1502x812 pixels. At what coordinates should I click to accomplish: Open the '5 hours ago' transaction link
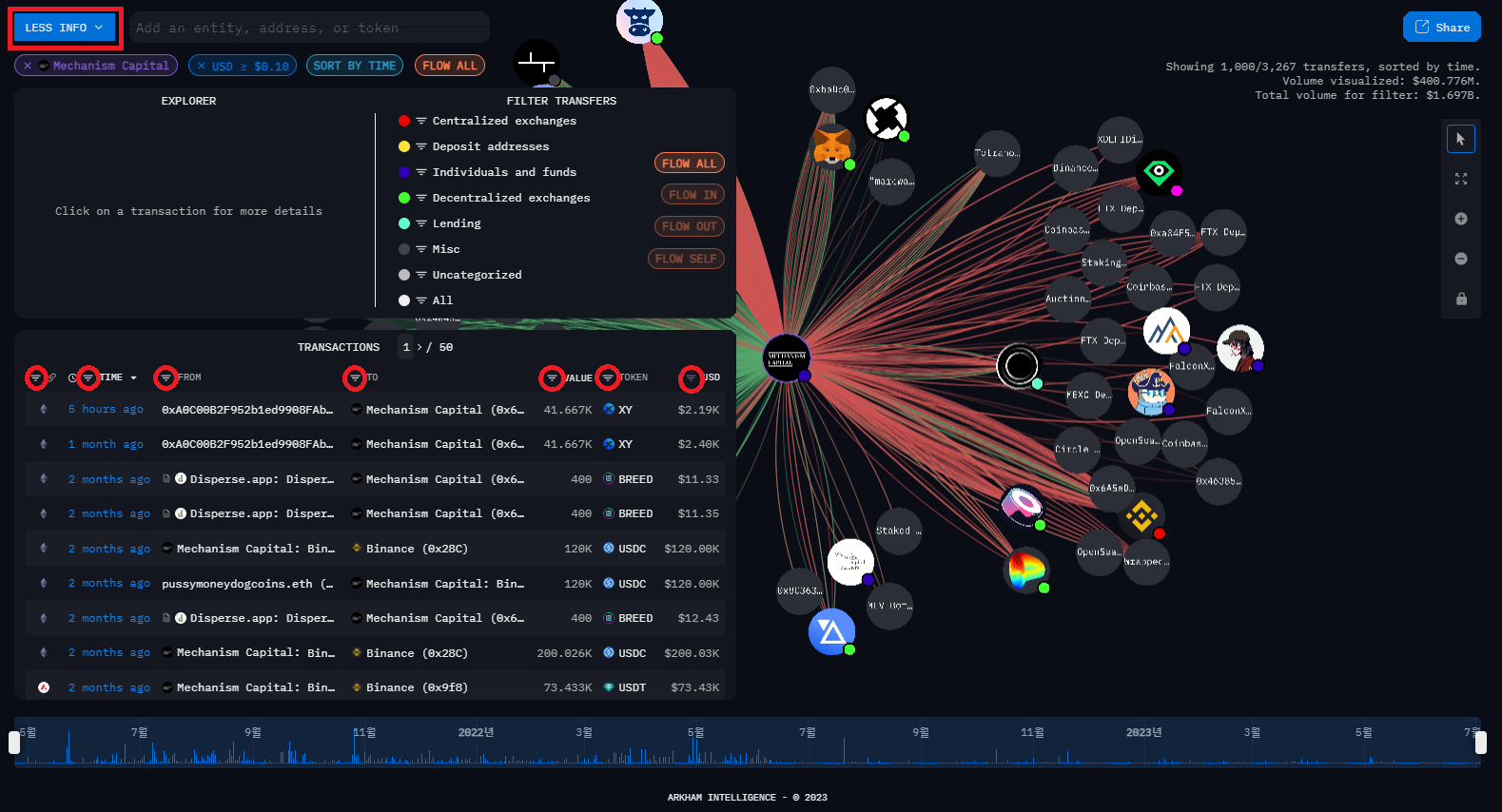106,409
